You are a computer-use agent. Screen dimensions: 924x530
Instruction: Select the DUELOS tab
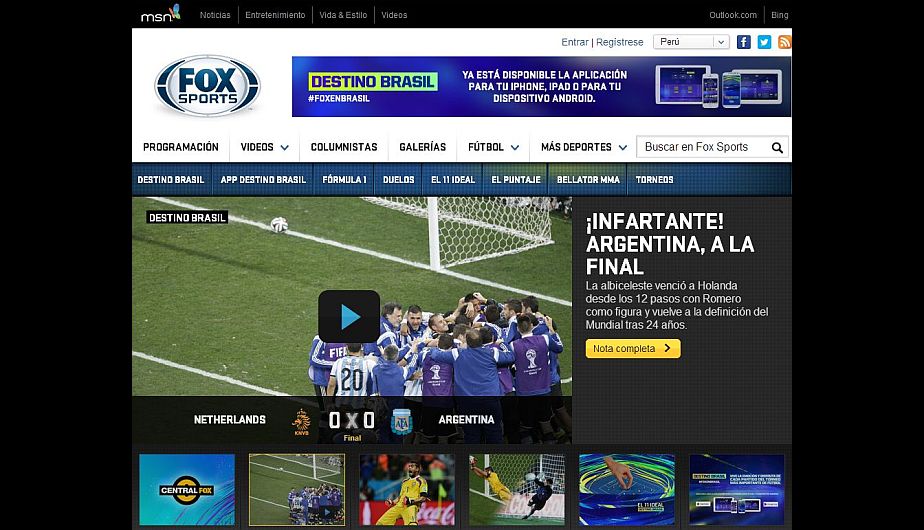pos(398,179)
